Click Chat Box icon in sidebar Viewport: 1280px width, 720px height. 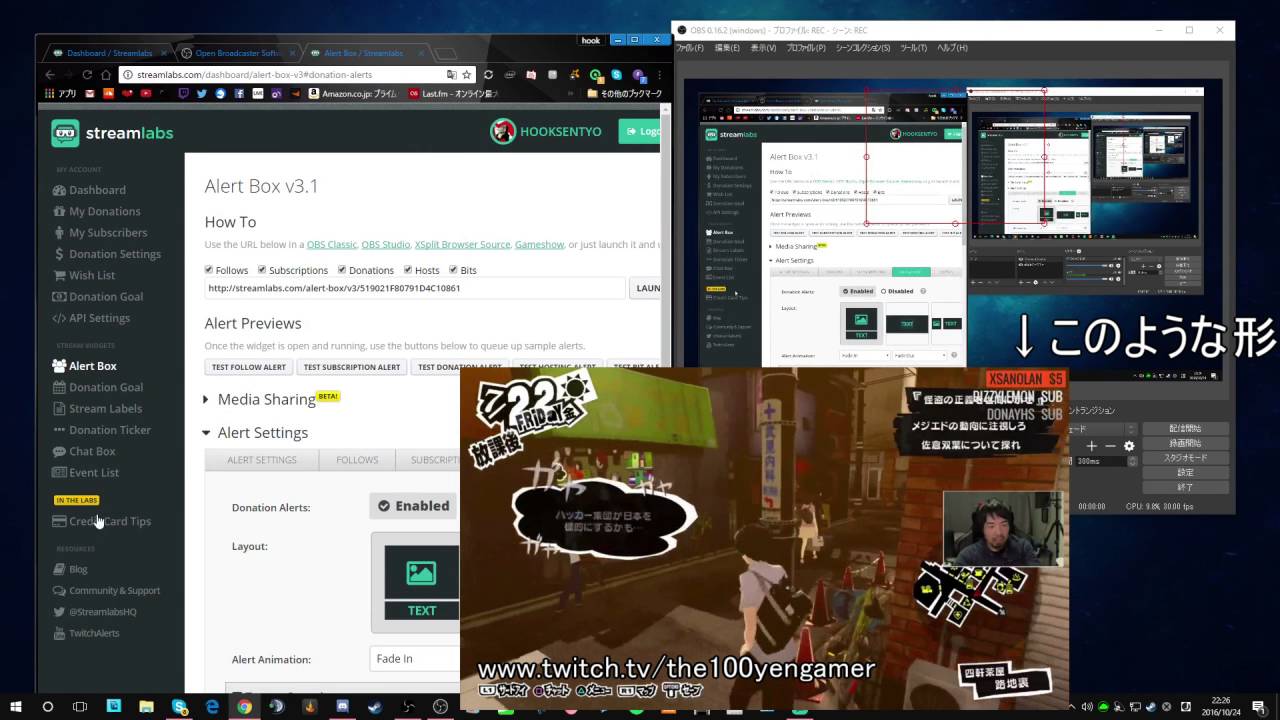[x=60, y=451]
